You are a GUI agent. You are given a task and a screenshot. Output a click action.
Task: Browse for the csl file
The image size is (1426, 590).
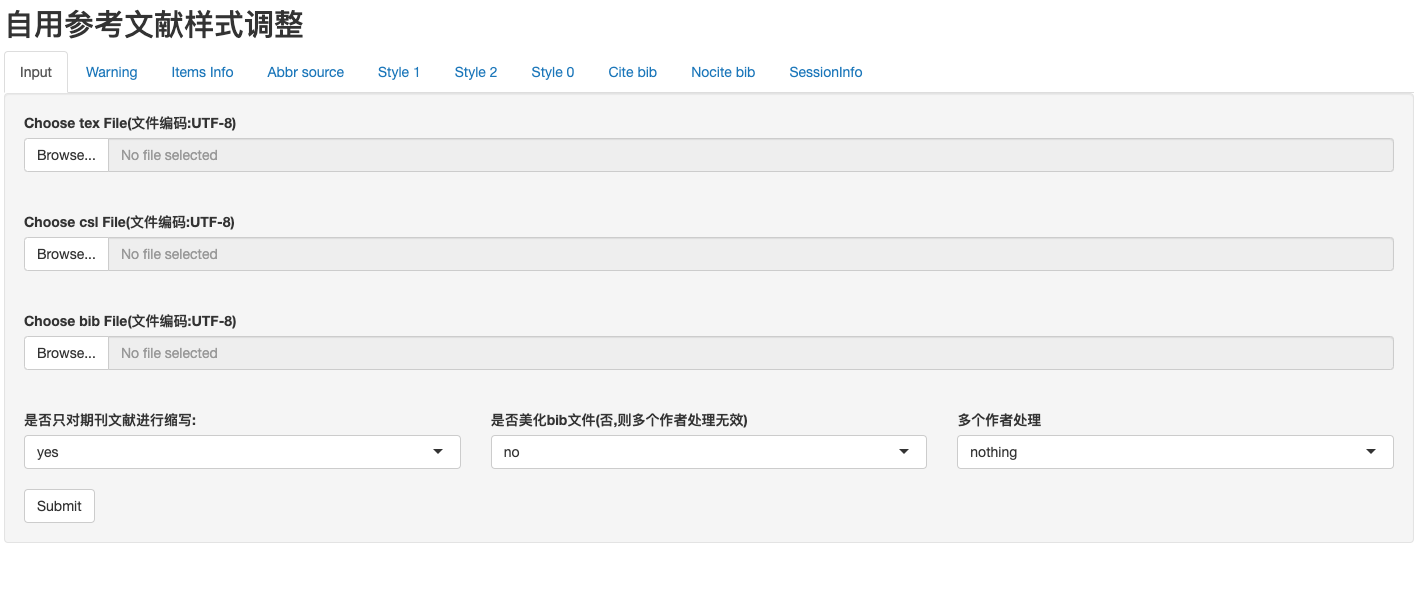(67, 254)
